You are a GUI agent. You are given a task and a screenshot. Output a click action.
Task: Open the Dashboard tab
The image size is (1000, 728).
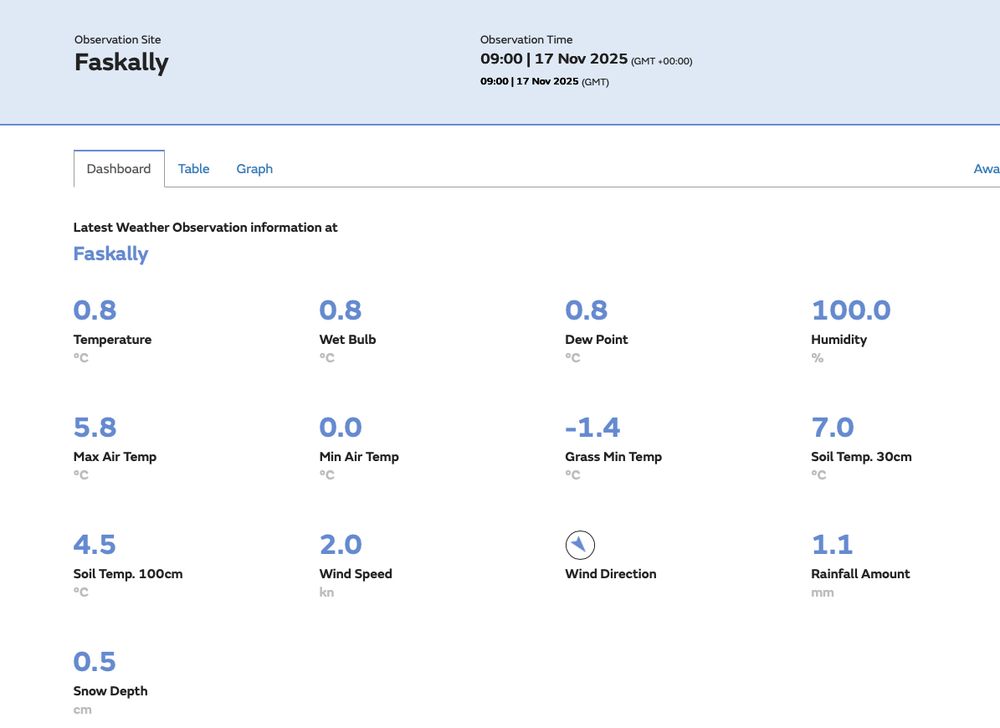(x=119, y=169)
